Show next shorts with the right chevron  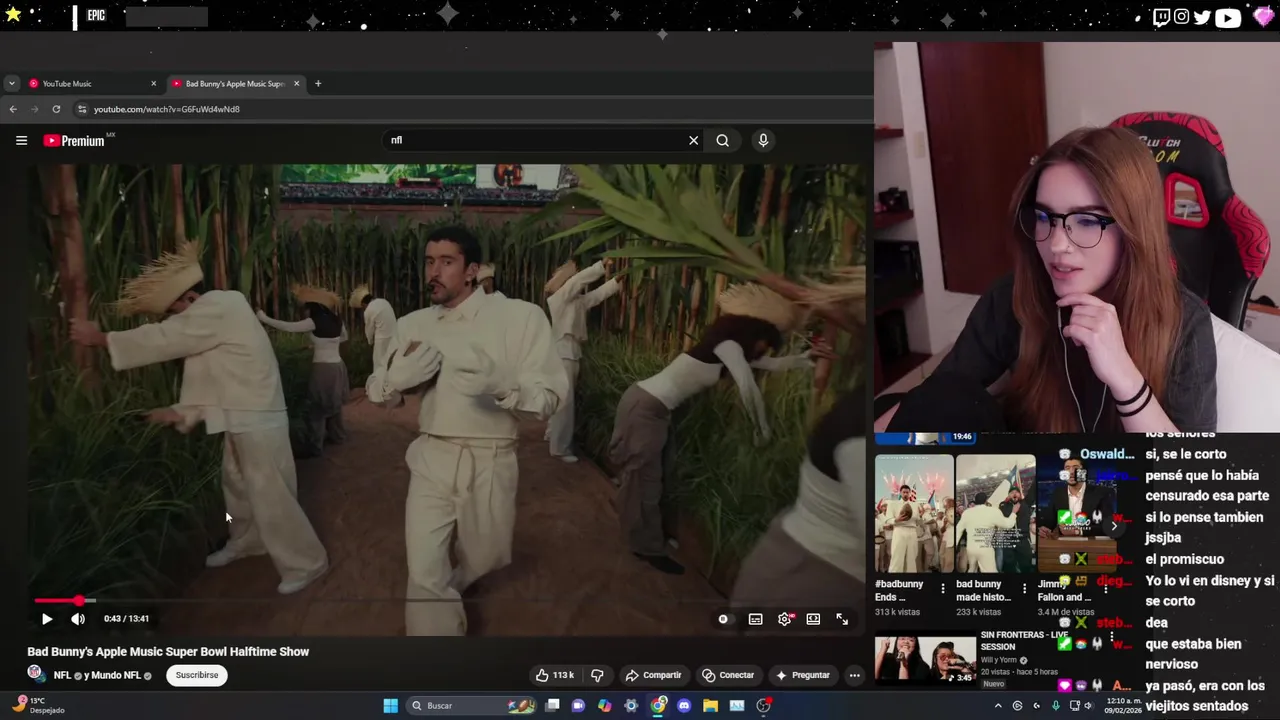pyautogui.click(x=1114, y=526)
